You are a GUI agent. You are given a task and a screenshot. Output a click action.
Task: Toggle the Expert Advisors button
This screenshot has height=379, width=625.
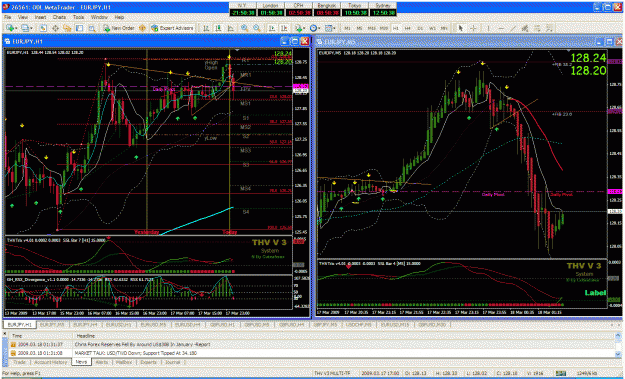click(173, 28)
